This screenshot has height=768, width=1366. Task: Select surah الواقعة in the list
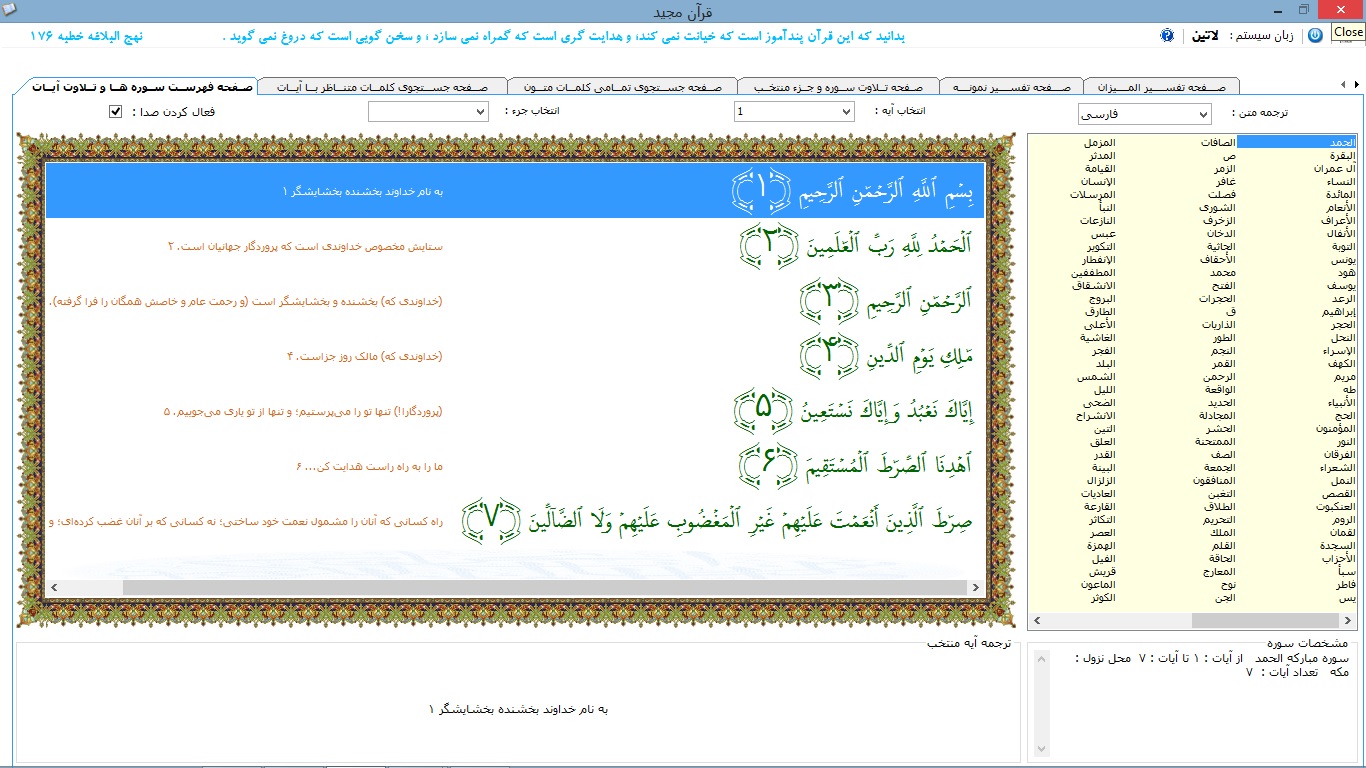point(1221,390)
